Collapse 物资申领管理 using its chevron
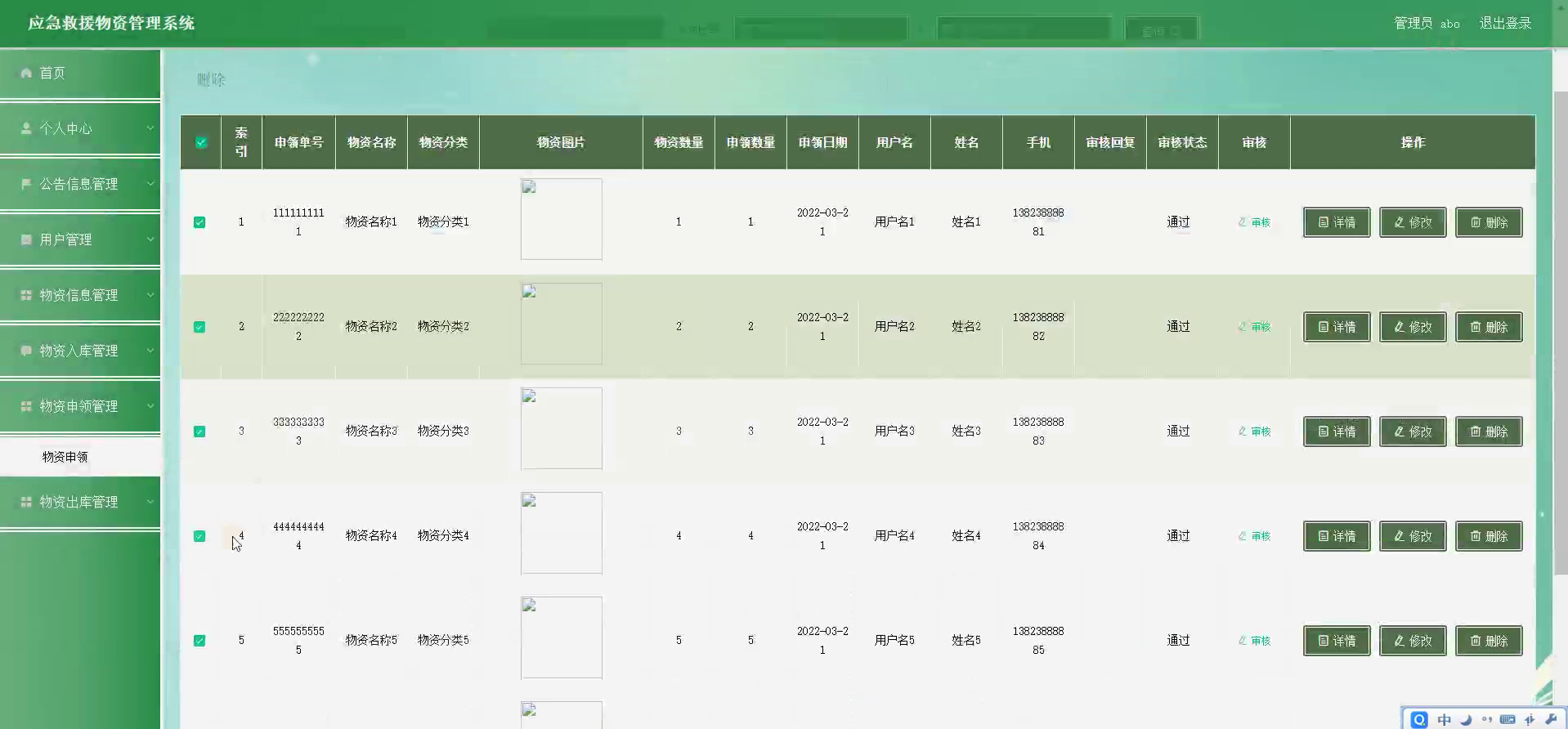This screenshot has width=1568, height=729. click(150, 406)
